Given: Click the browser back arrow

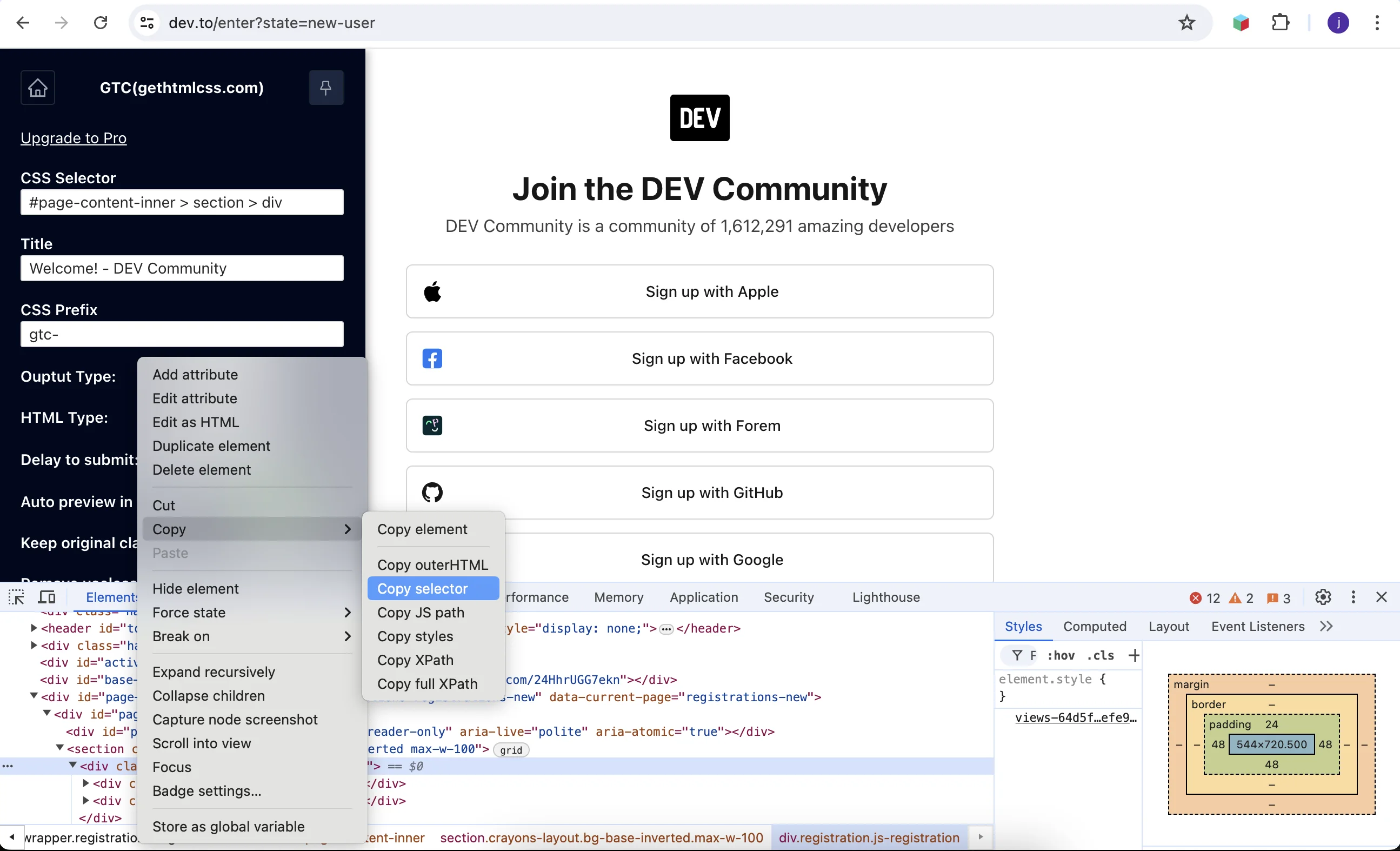Looking at the screenshot, I should [x=23, y=23].
